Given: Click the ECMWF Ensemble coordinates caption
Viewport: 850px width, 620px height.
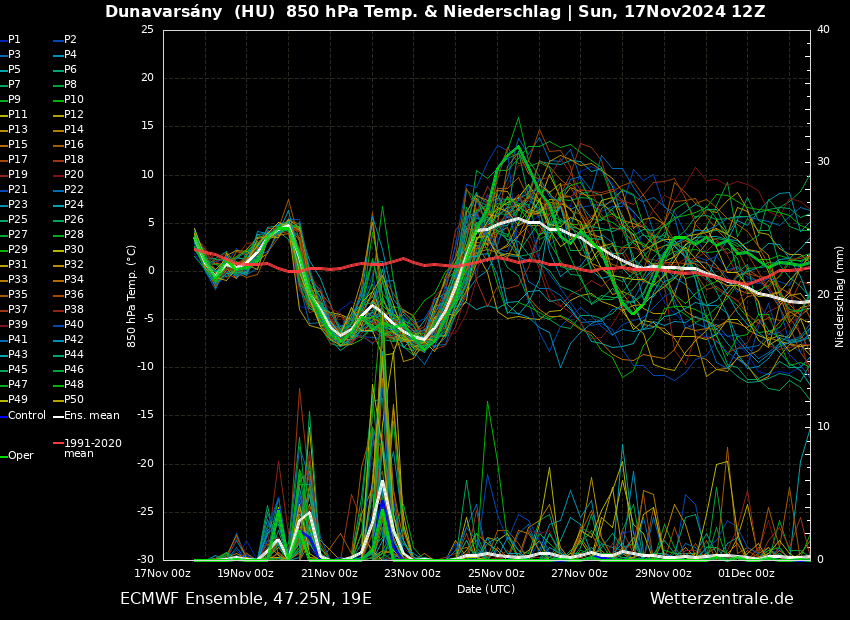Looking at the screenshot, I should pyautogui.click(x=245, y=599).
